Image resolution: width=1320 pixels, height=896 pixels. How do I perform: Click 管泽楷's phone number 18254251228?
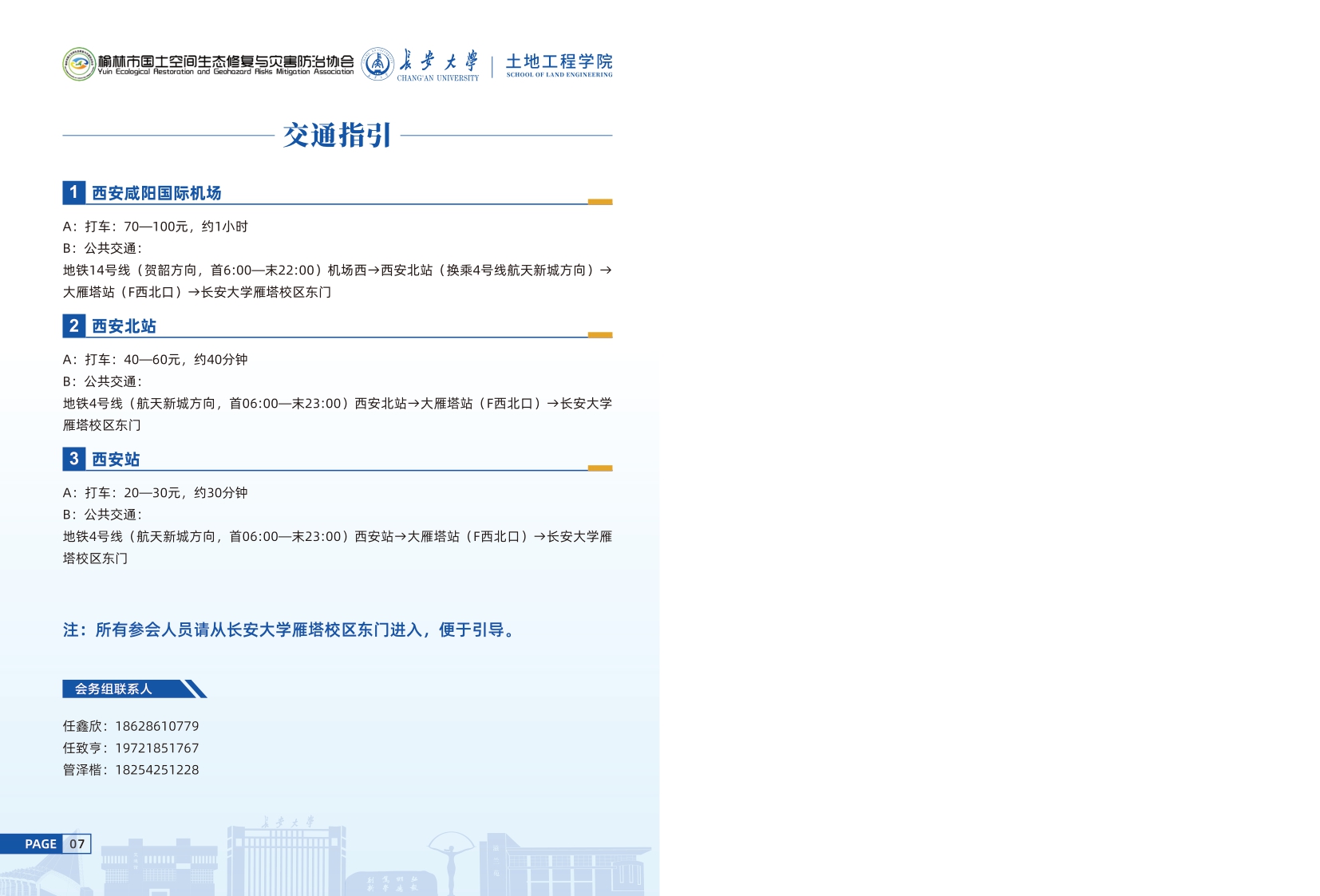[x=157, y=770]
